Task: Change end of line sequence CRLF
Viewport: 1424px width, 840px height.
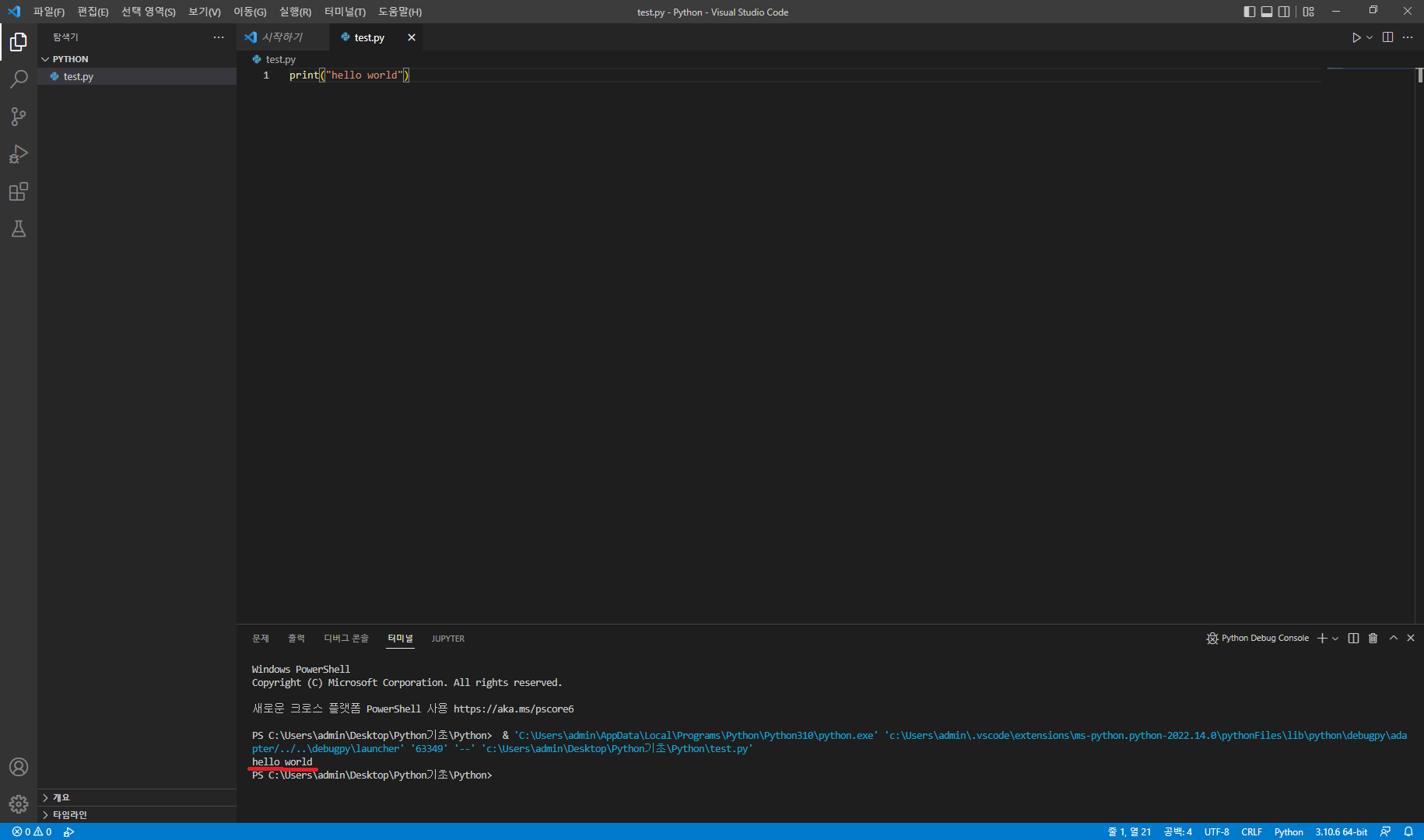Action: [x=1252, y=831]
